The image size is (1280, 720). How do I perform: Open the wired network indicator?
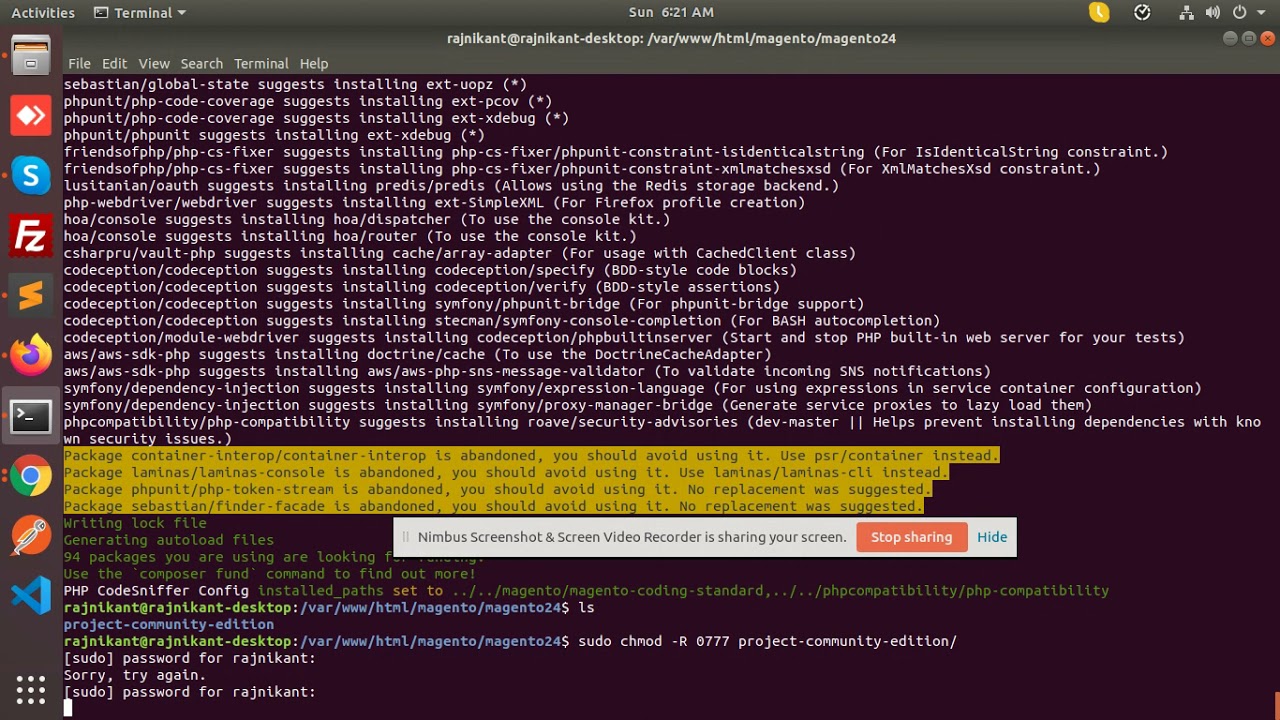point(1187,13)
